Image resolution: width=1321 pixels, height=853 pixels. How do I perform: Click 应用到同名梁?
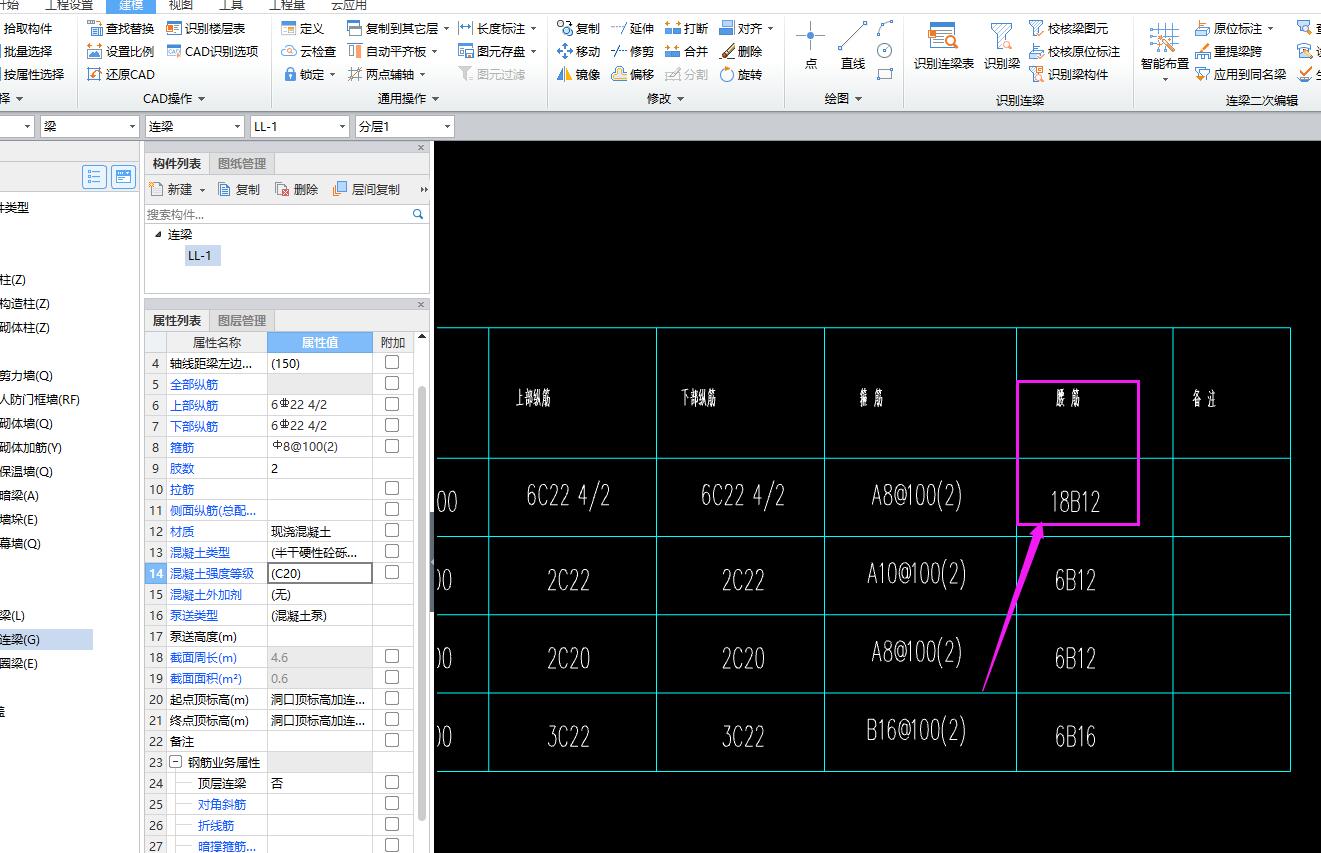(1241, 74)
